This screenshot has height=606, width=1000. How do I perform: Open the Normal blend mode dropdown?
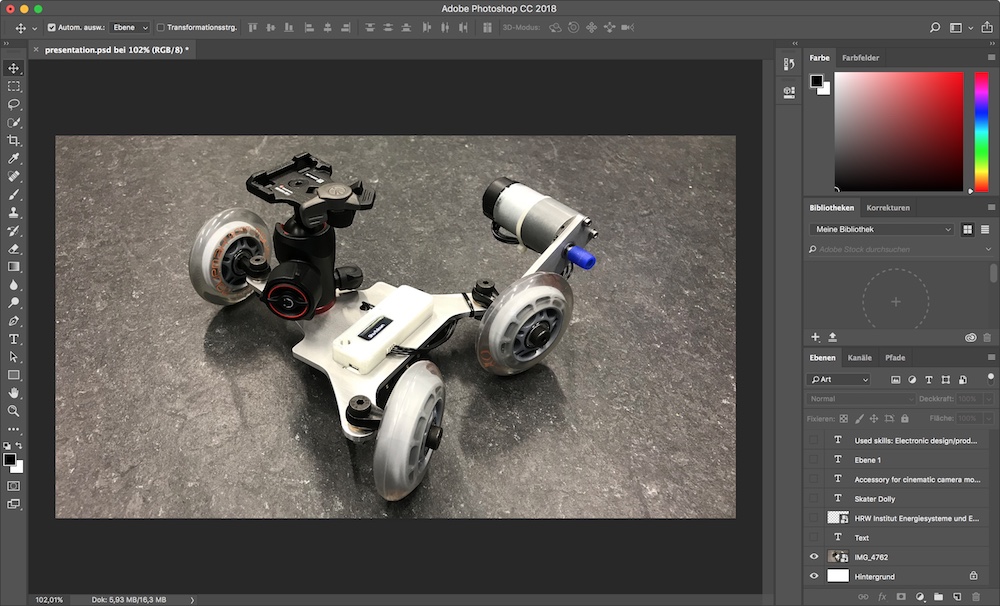click(860, 399)
